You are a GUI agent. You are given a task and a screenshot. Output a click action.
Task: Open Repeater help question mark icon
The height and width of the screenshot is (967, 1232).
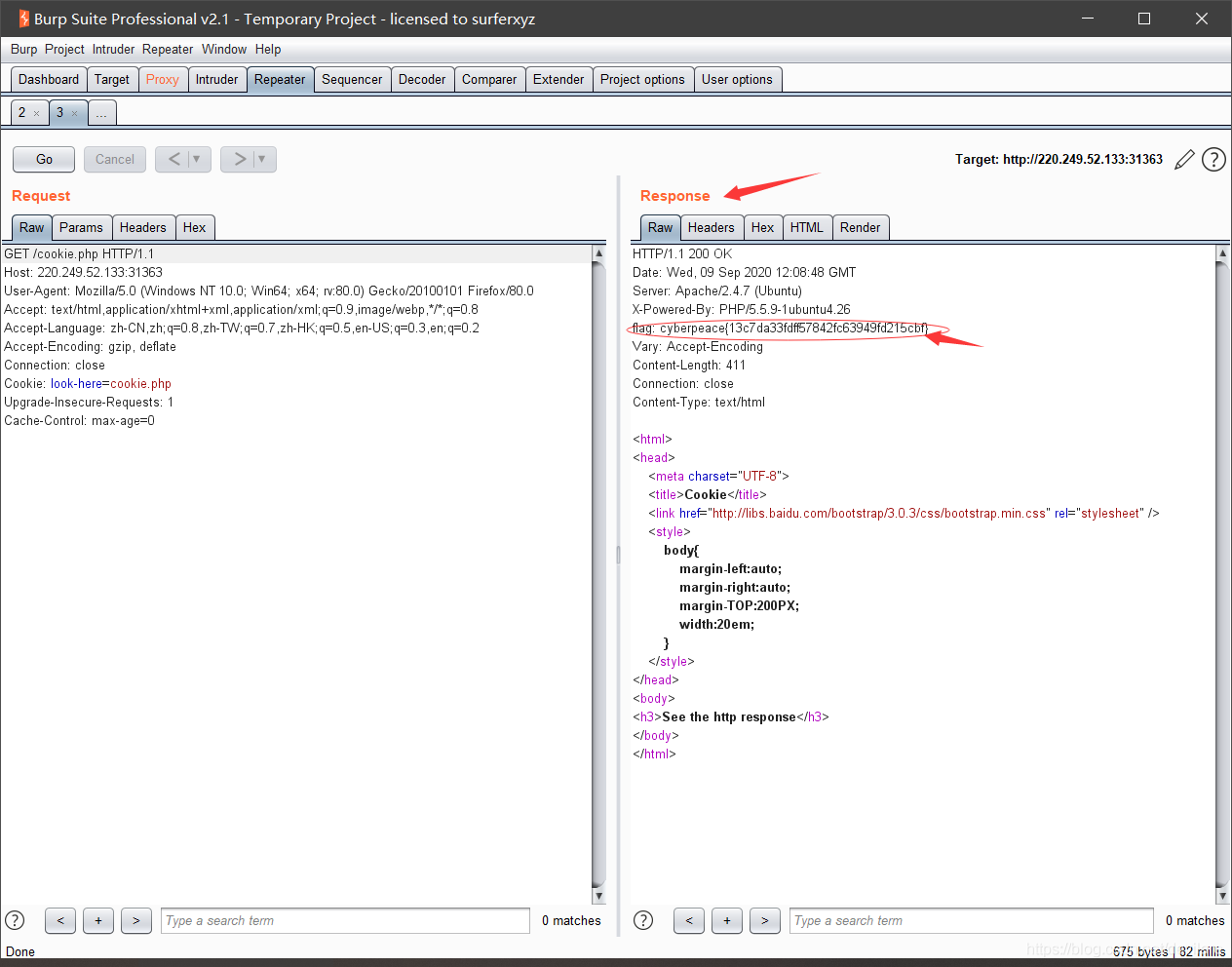pyautogui.click(x=1213, y=160)
